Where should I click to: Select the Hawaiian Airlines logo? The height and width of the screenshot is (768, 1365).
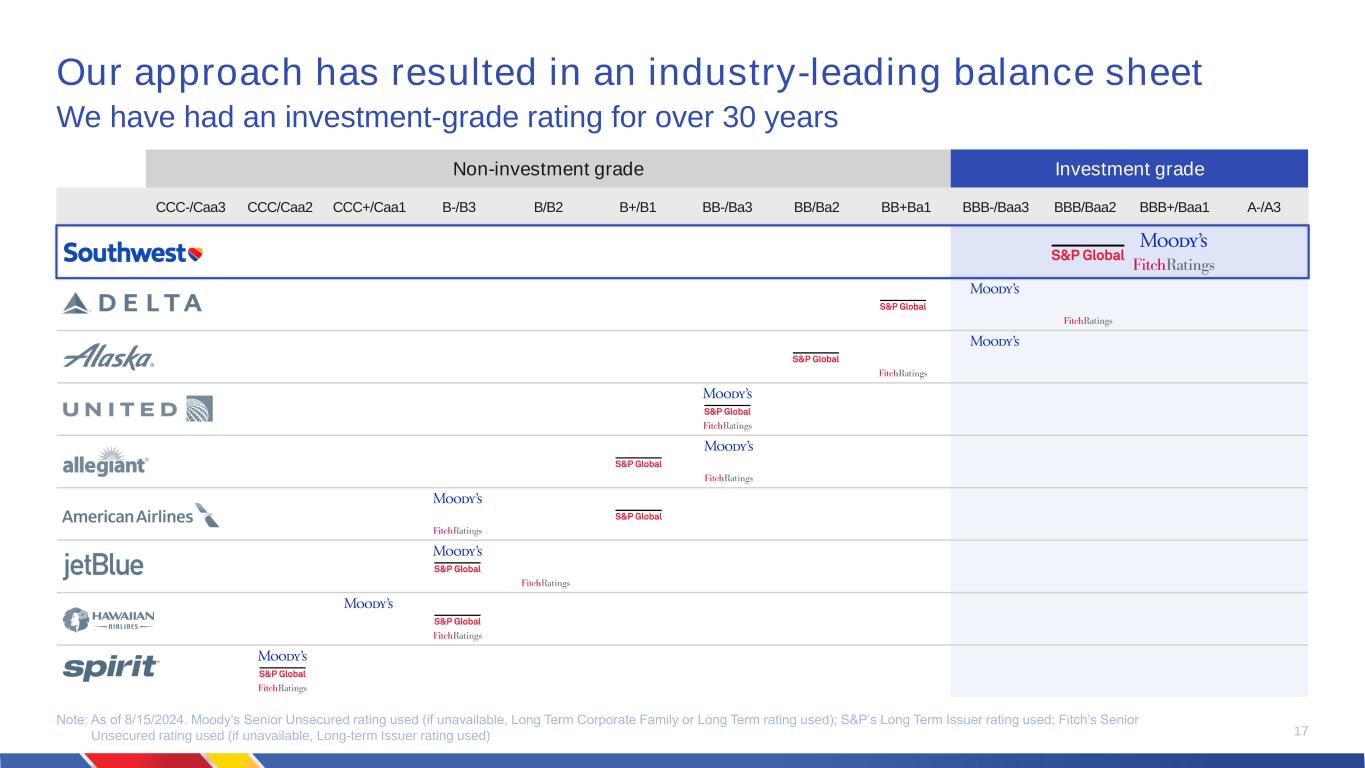click(109, 619)
